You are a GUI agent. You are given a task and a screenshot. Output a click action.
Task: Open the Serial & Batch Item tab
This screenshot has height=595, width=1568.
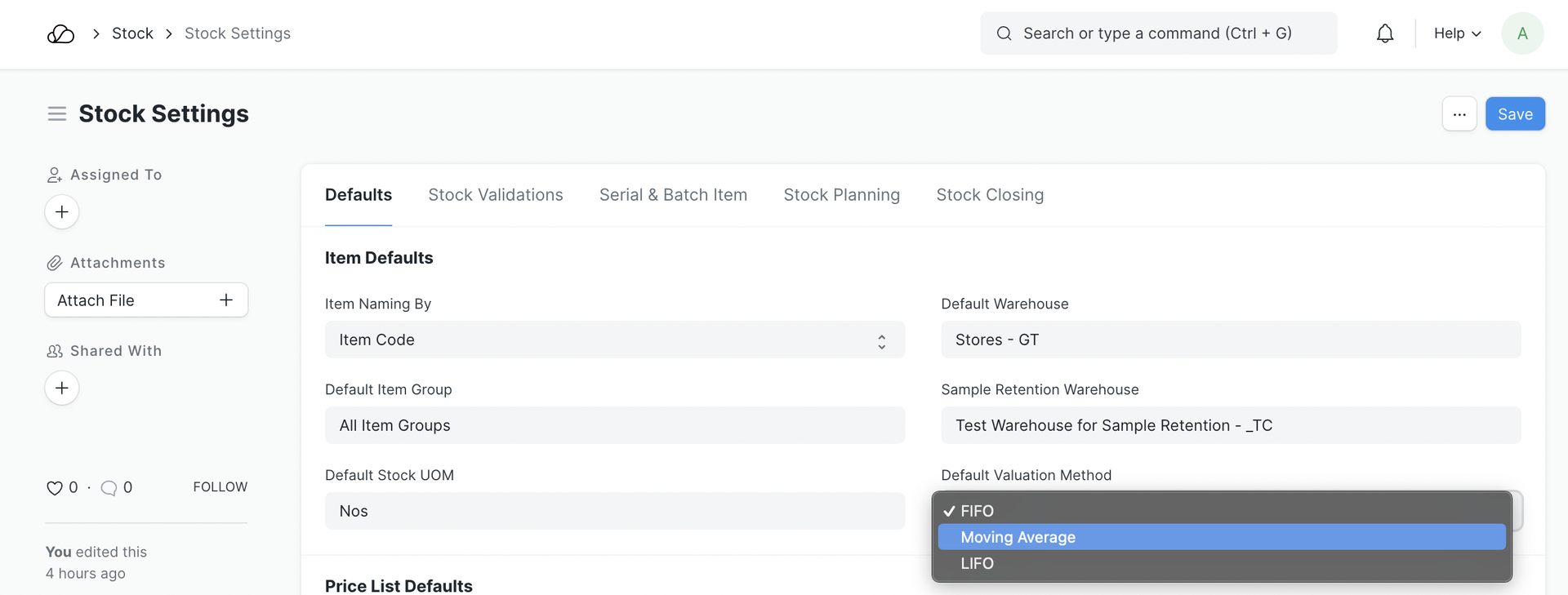click(673, 195)
